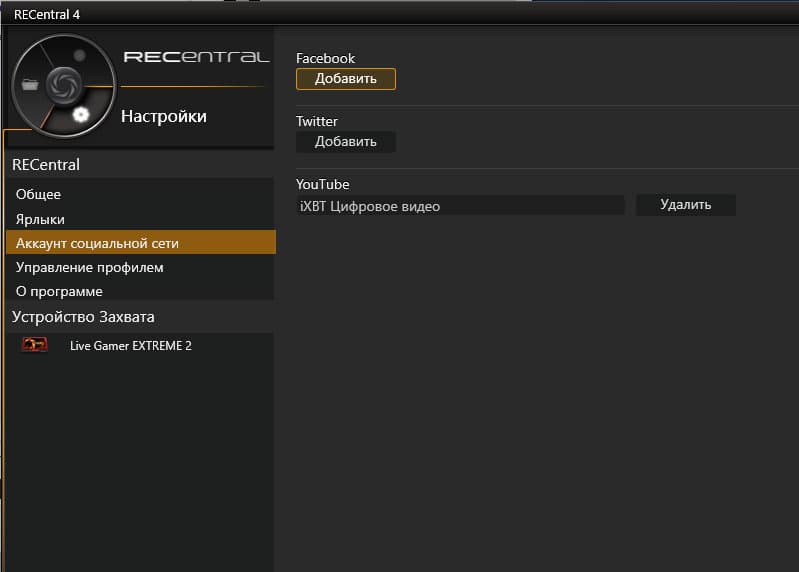Click the record dot on circular dial

click(x=79, y=55)
